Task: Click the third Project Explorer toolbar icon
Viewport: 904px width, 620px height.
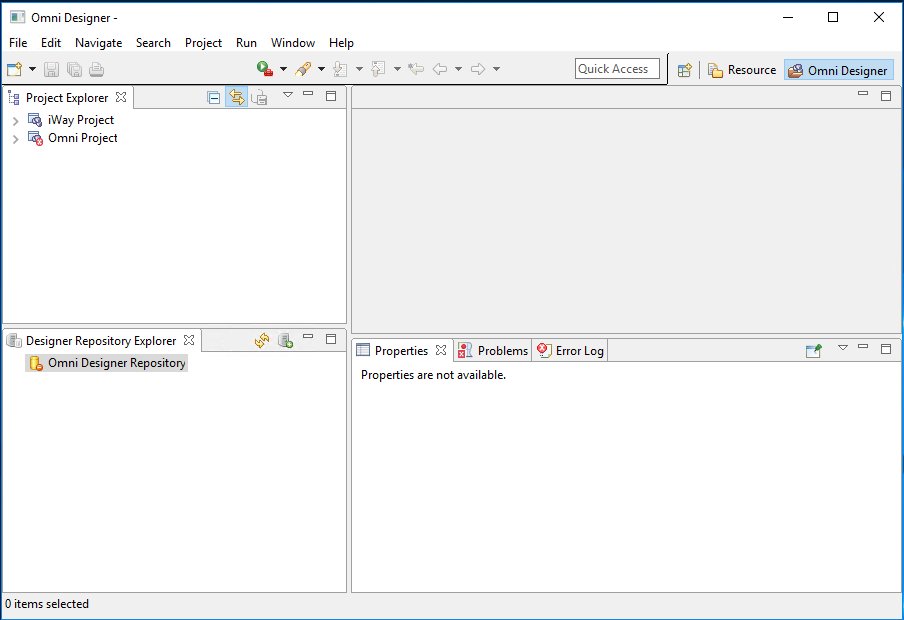Action: tap(259, 97)
